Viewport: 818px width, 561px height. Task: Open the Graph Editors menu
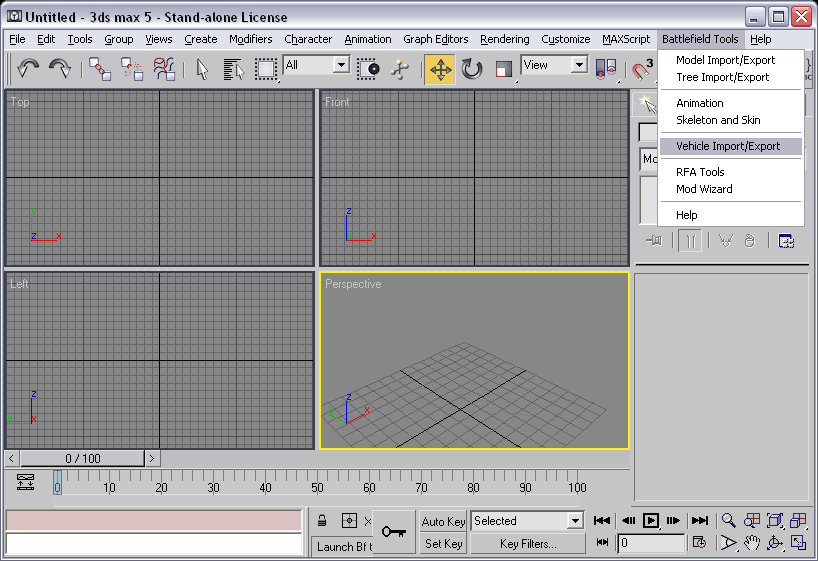click(x=436, y=39)
